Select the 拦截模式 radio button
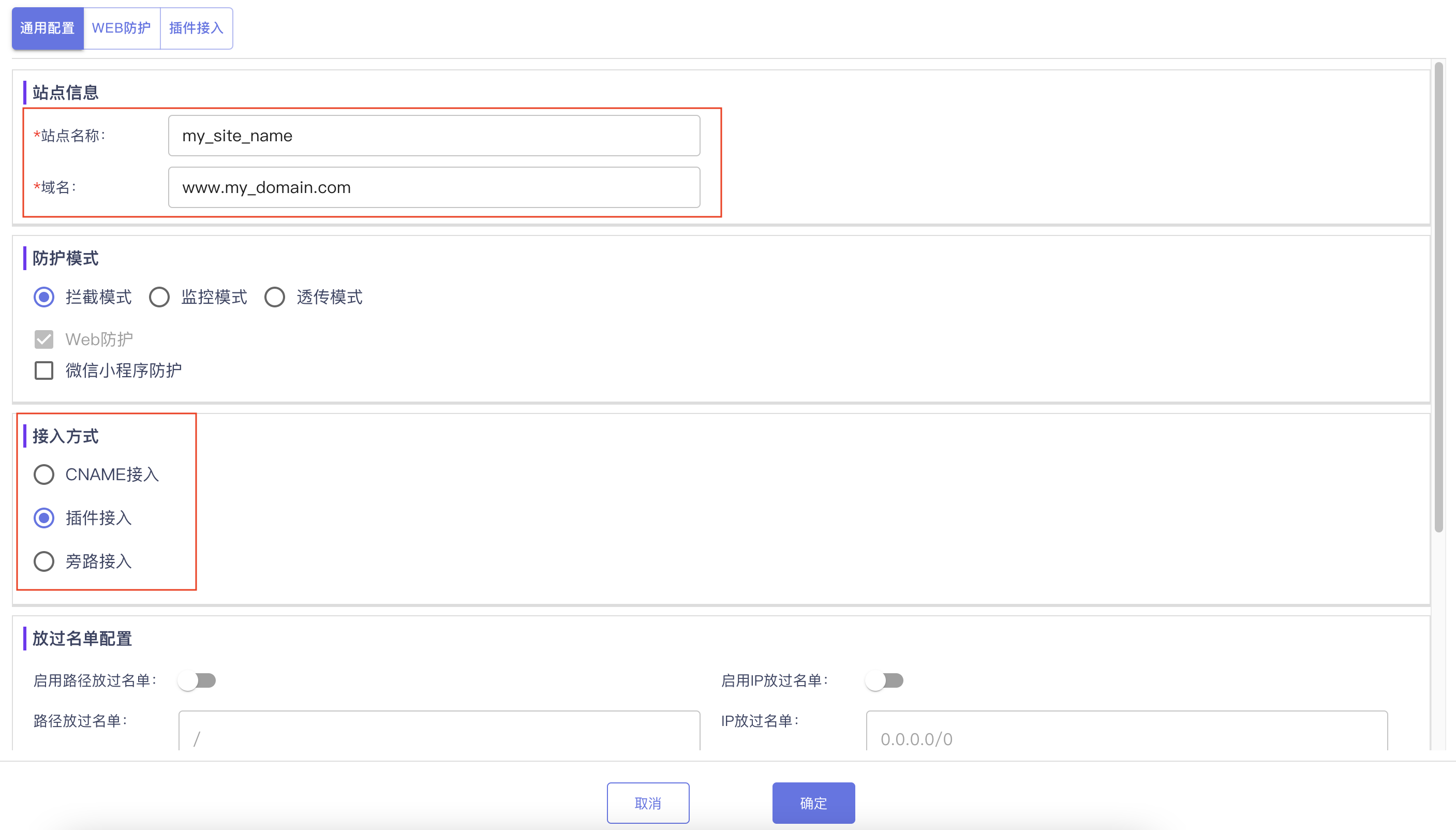1456x830 pixels. [44, 297]
